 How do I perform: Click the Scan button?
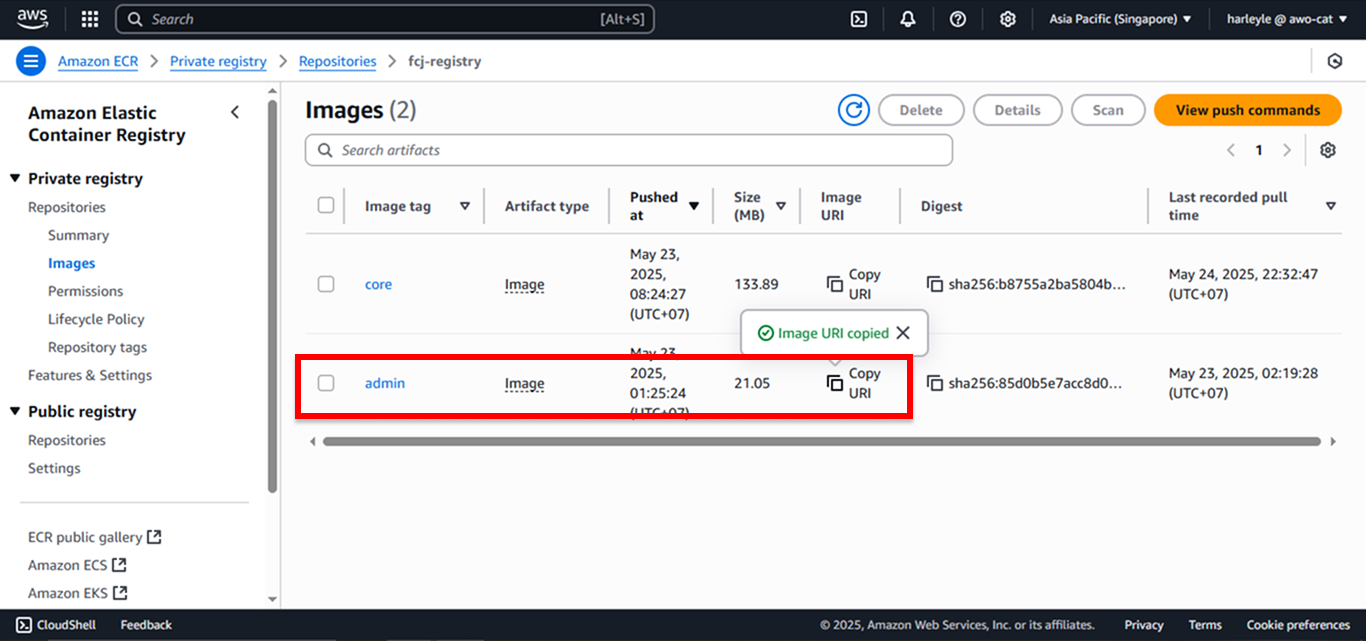[1108, 110]
